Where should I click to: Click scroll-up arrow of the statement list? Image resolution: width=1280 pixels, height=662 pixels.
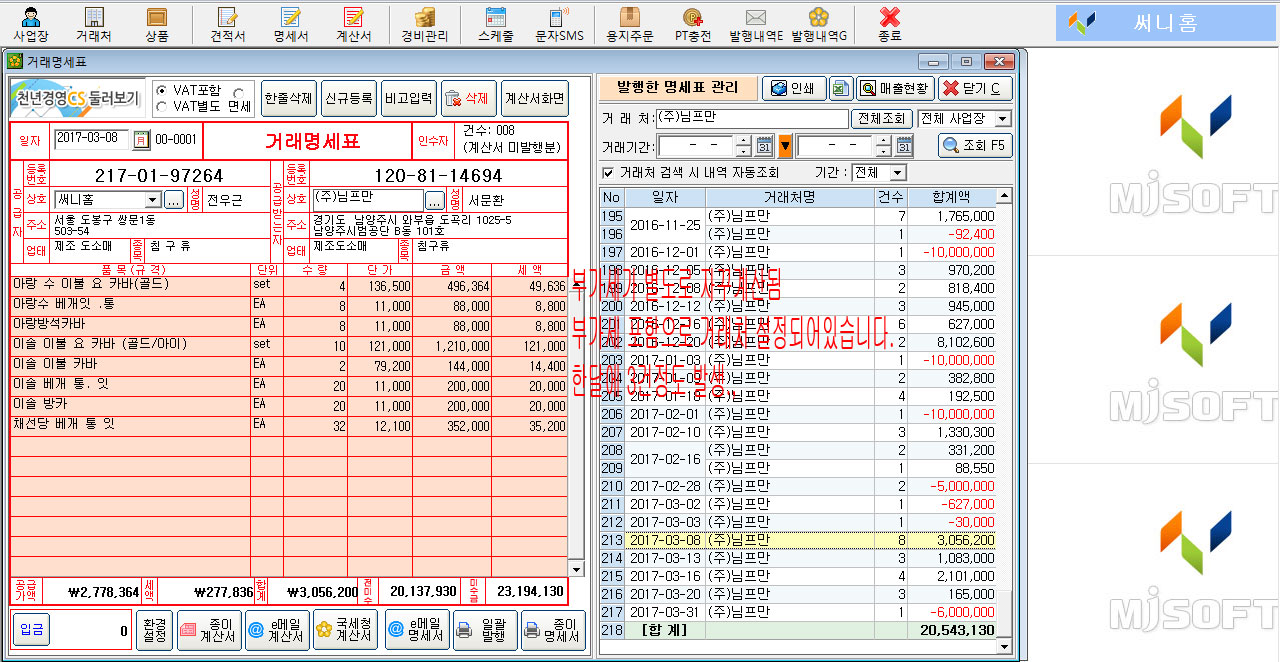click(1004, 197)
